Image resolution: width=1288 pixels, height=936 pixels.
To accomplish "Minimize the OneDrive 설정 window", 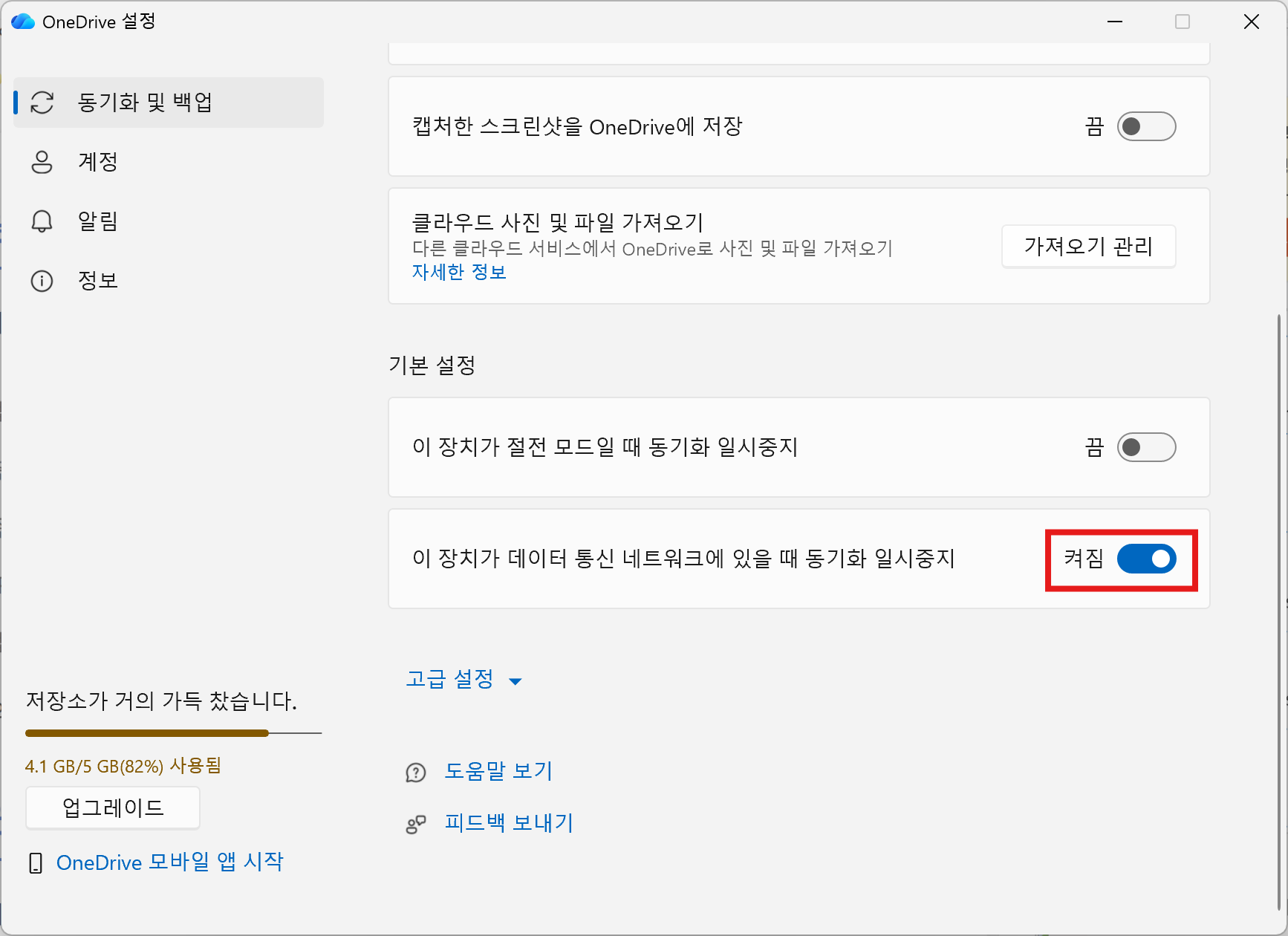I will click(x=1114, y=22).
